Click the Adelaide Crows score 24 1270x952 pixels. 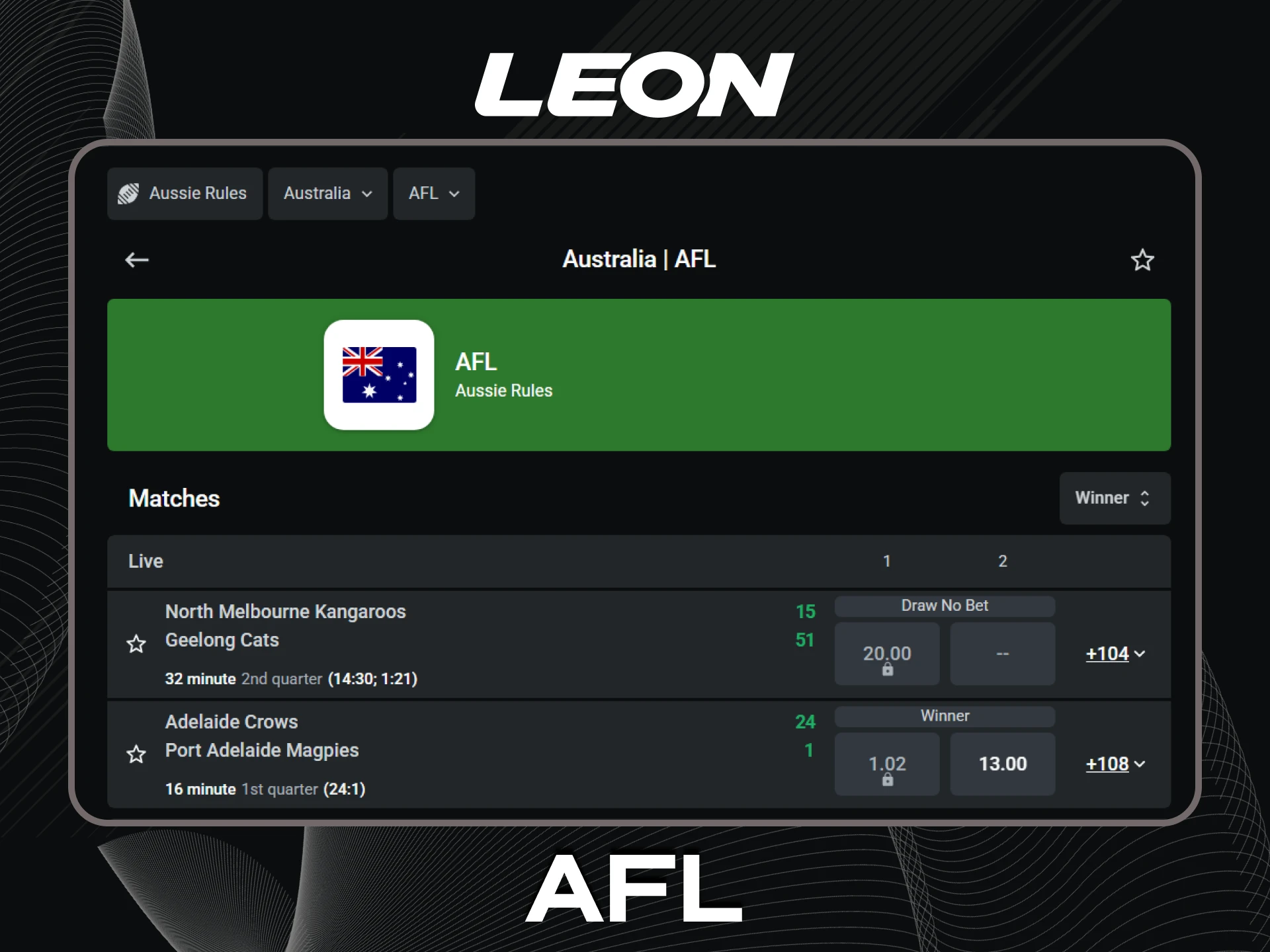805,722
